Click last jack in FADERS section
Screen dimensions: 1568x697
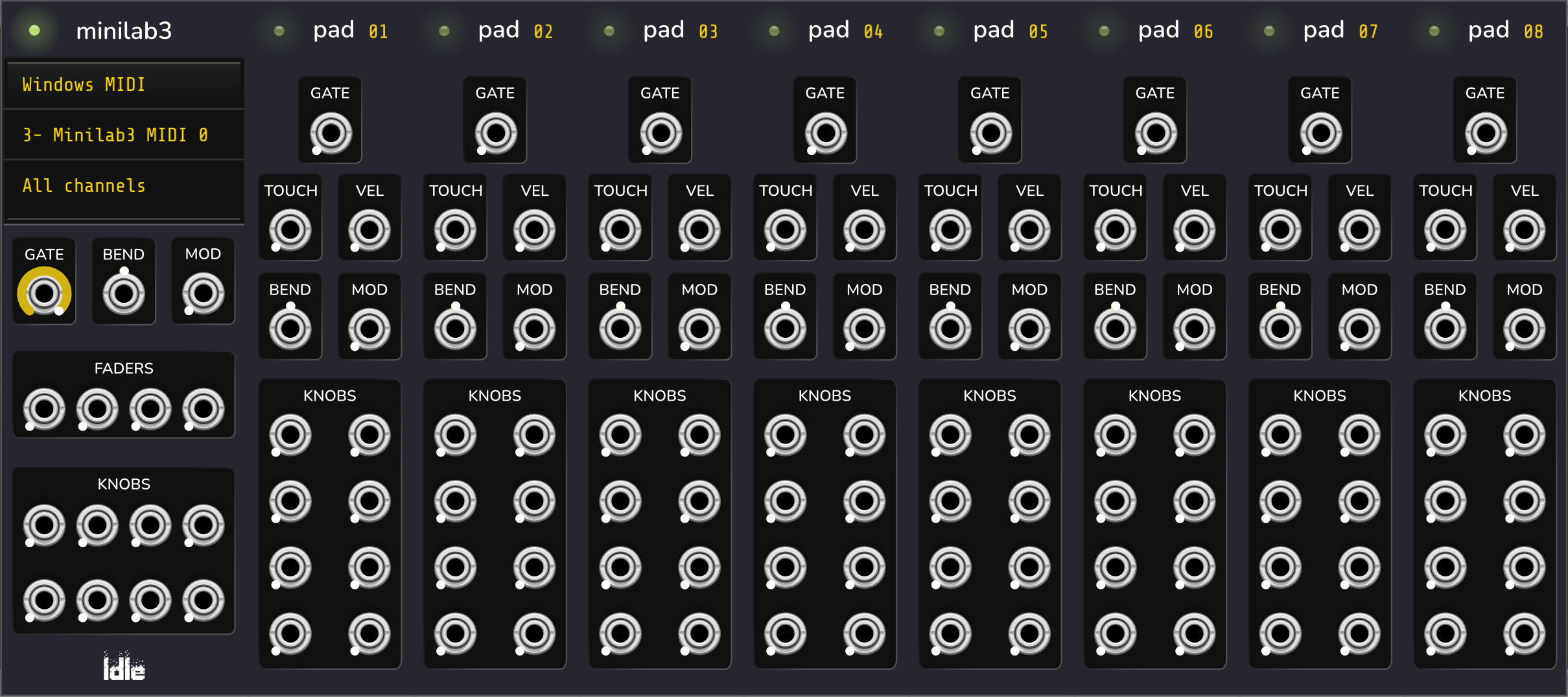(x=203, y=408)
